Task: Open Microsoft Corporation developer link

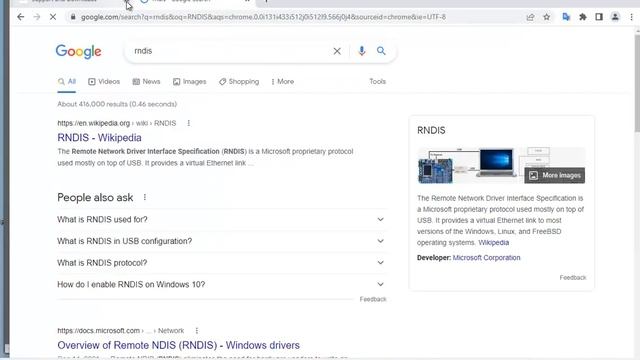Action: [x=487, y=258]
